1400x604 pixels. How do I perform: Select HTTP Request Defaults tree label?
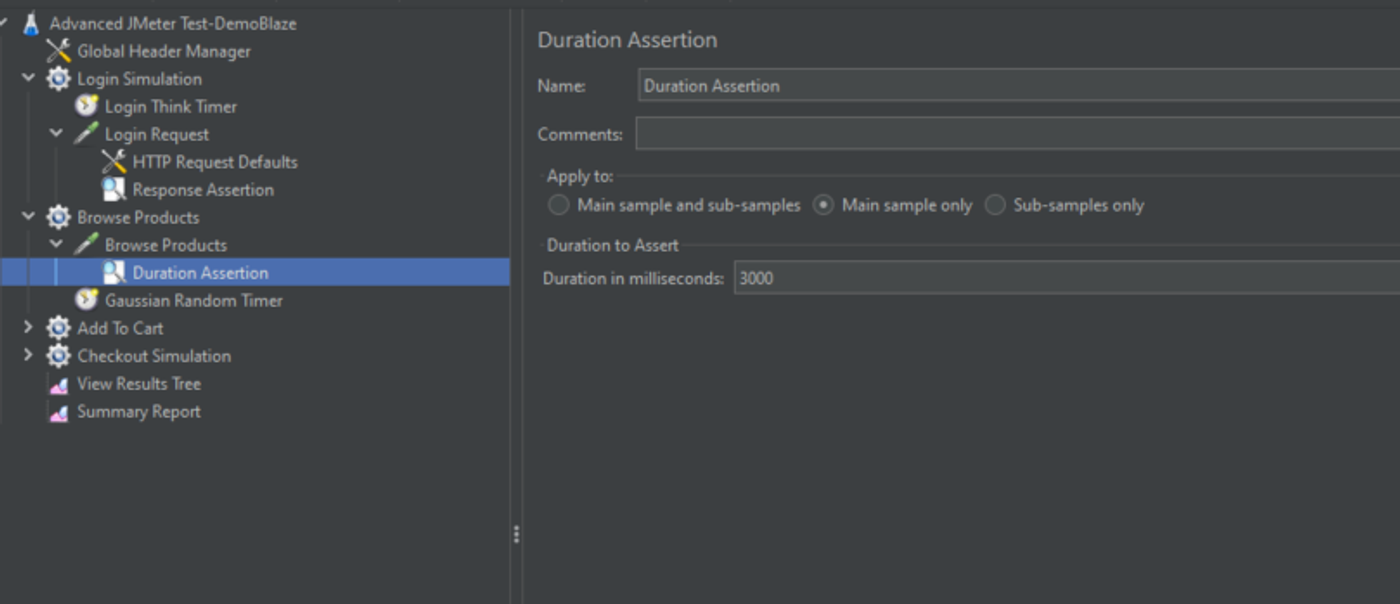[x=215, y=162]
